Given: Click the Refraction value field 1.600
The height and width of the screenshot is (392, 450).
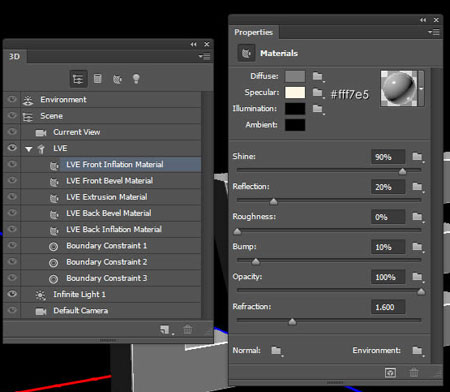Looking at the screenshot, I should pos(388,307).
